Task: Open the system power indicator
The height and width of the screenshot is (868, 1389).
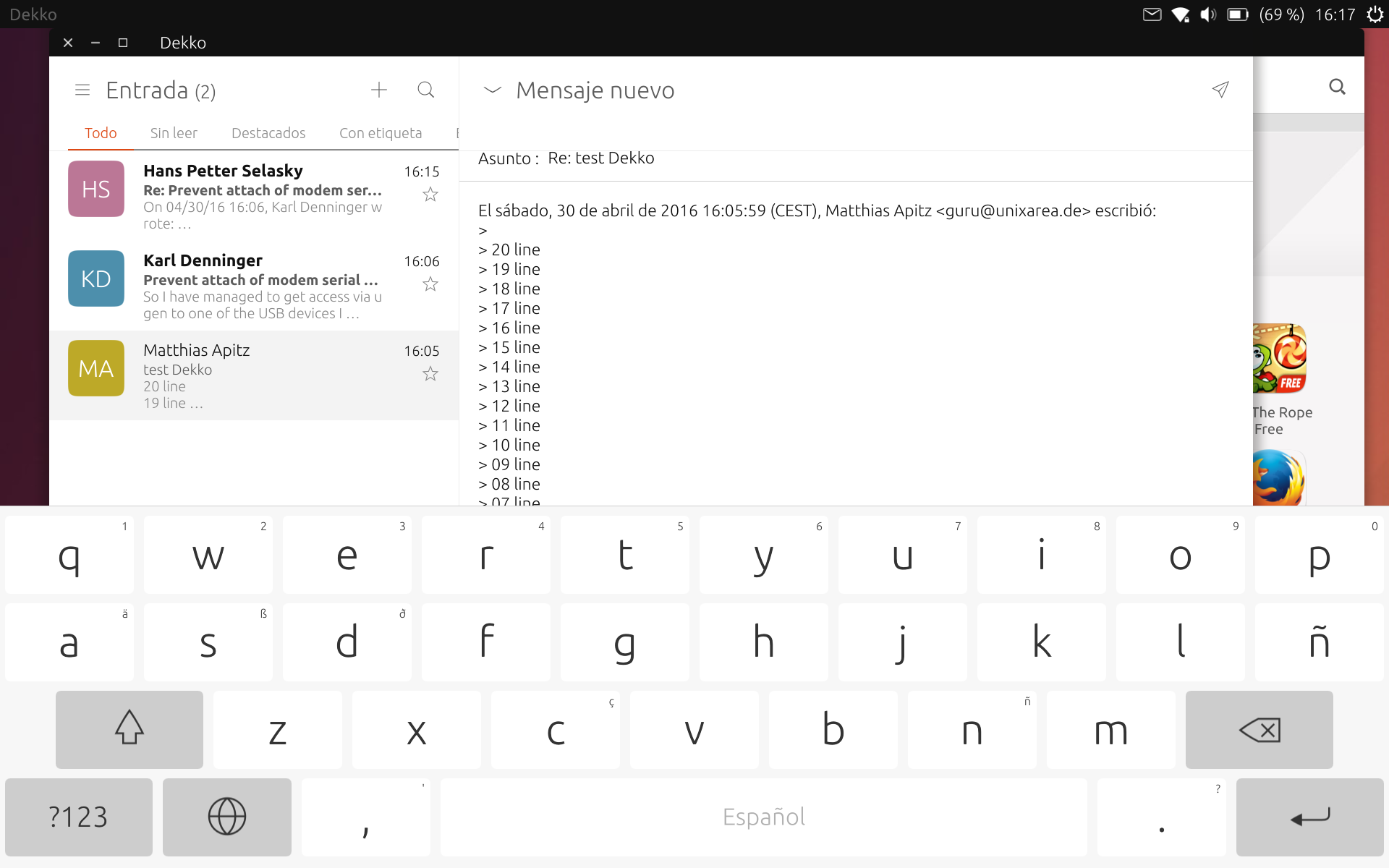Action: pos(1375,14)
